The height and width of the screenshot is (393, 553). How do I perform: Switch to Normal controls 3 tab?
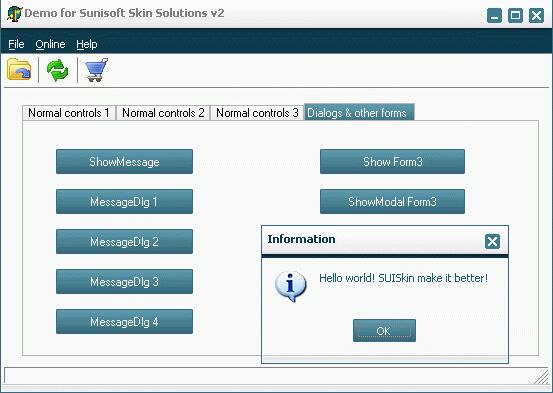(257, 113)
